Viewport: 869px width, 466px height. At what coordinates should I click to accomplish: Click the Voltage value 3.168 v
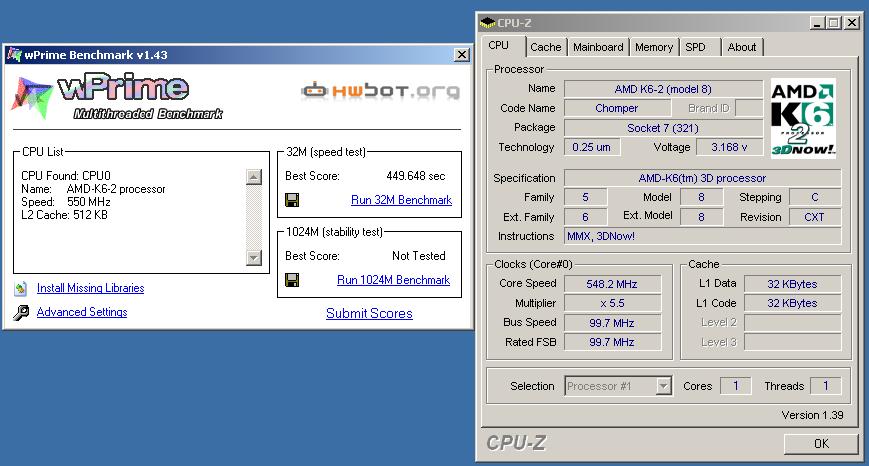[x=729, y=147]
